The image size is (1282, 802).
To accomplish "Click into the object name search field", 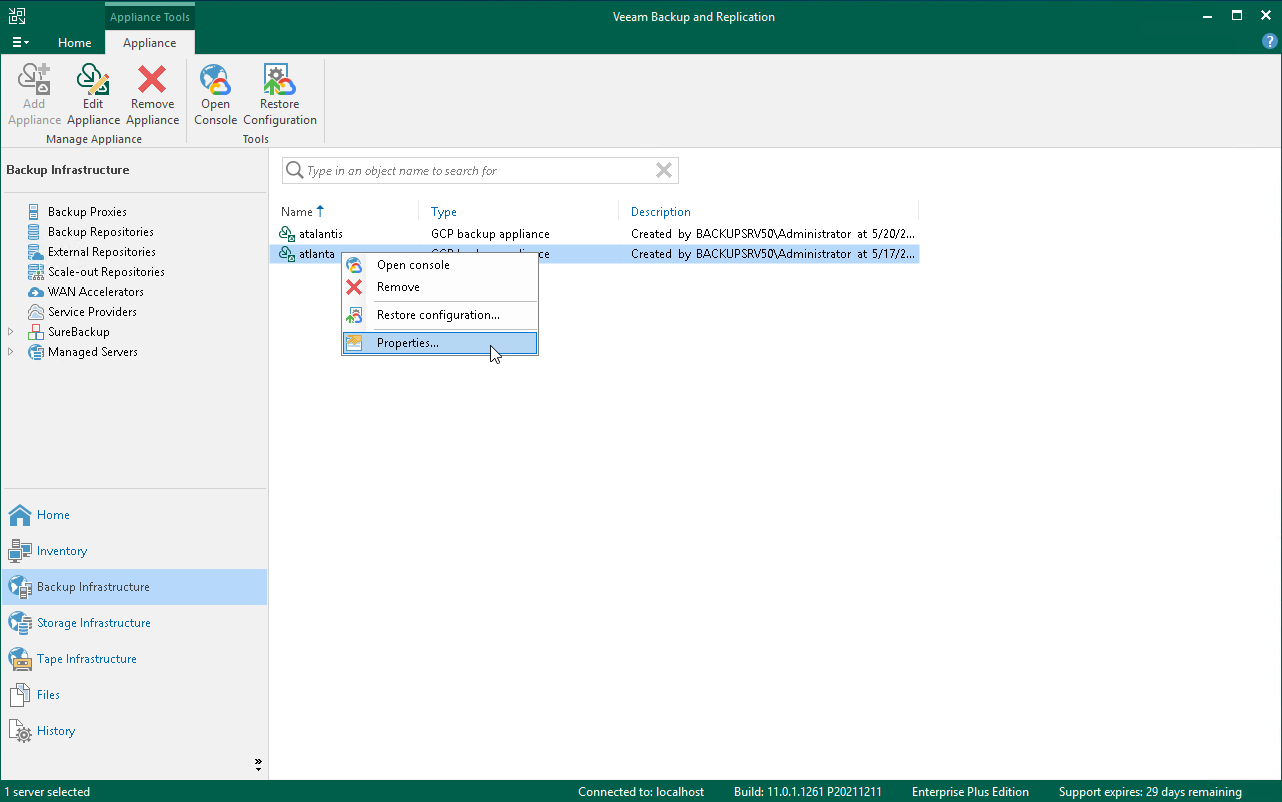I will tap(478, 171).
